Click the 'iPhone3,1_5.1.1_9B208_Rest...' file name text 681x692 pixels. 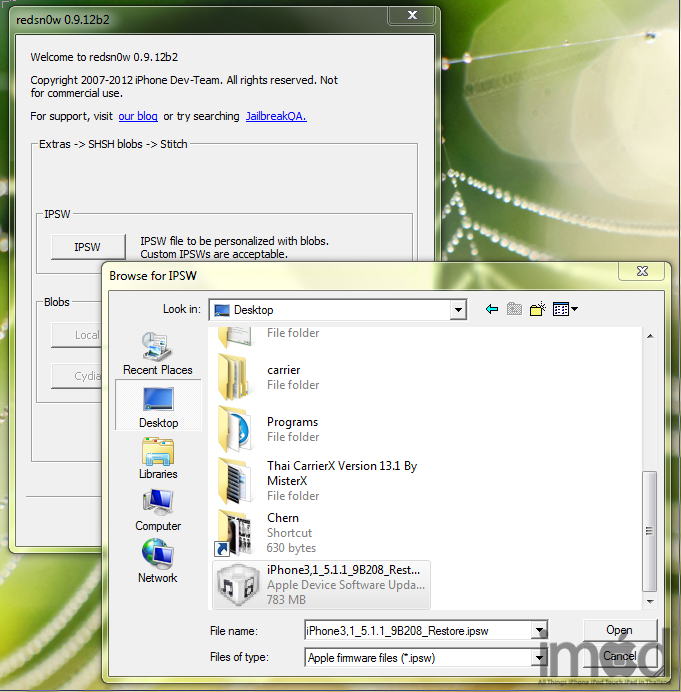coord(343,570)
